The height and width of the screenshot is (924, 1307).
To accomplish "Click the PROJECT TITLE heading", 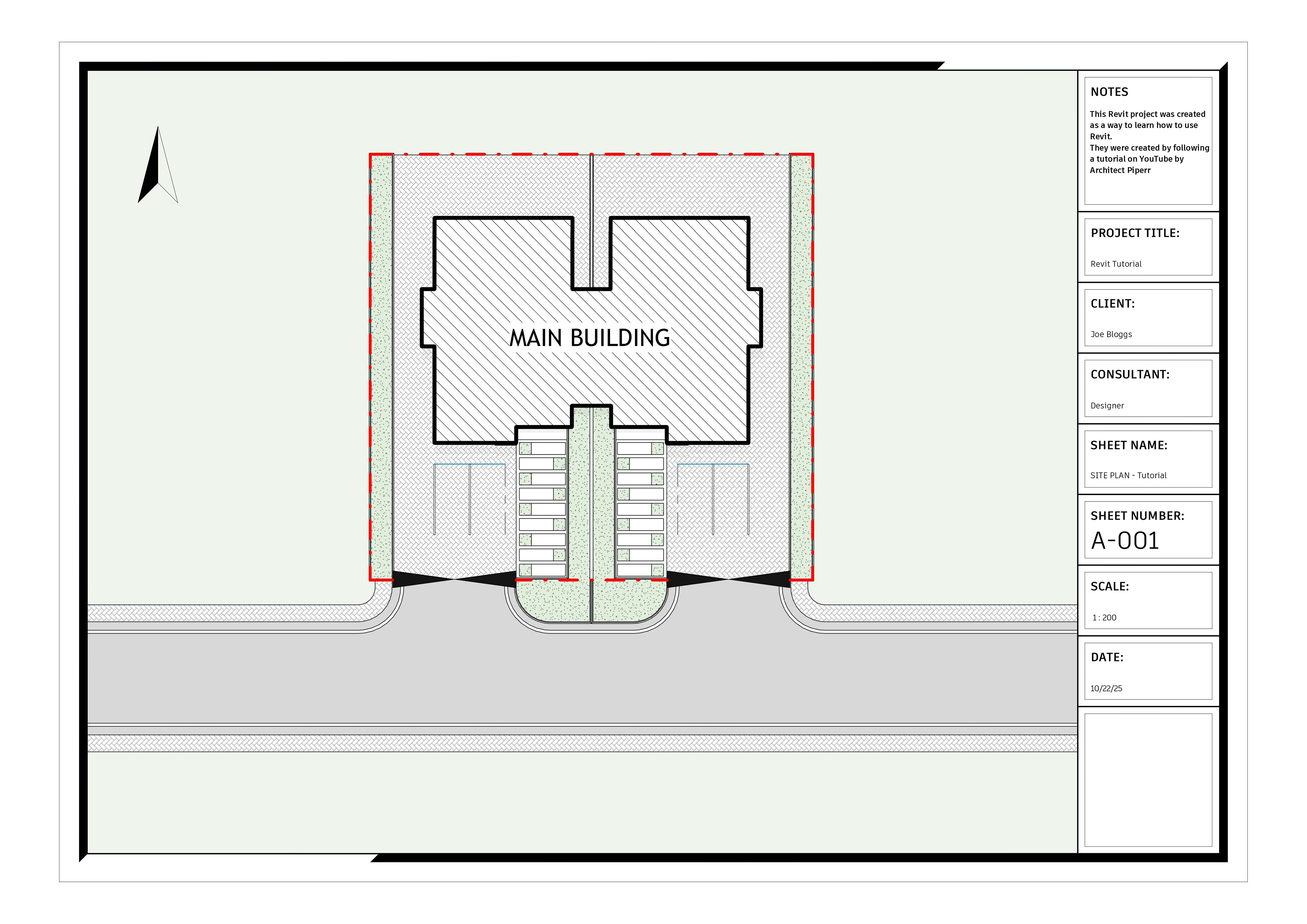I will (x=1134, y=233).
